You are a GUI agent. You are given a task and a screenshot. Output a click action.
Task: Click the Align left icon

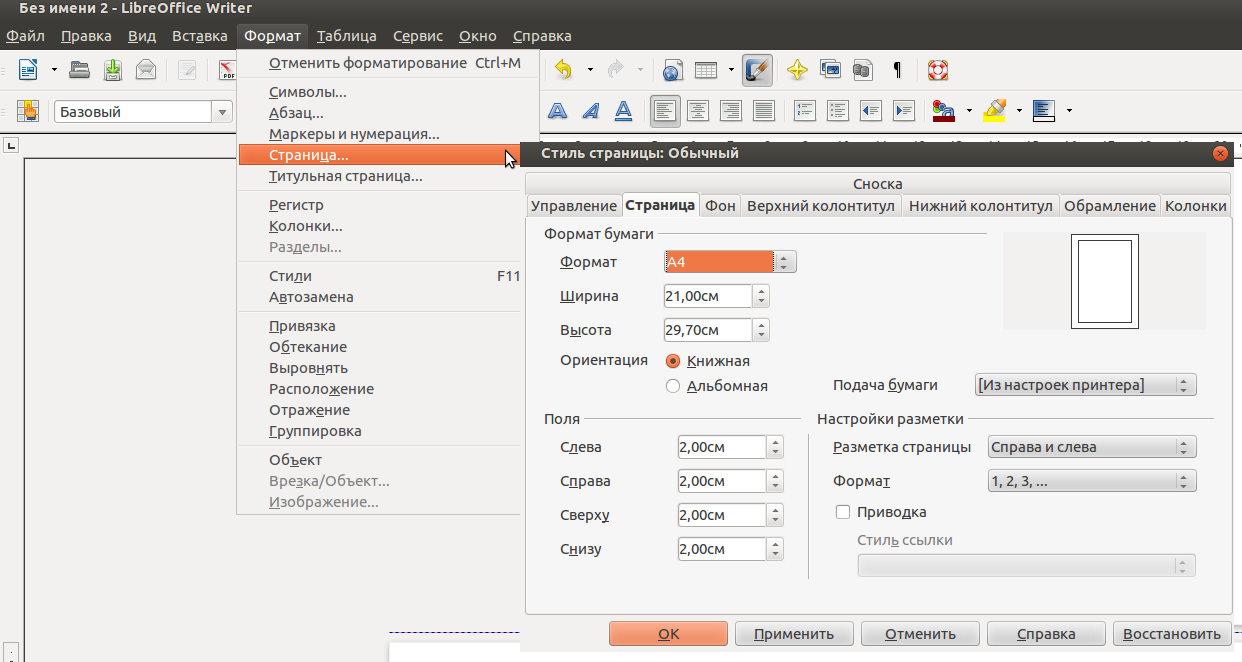(664, 110)
